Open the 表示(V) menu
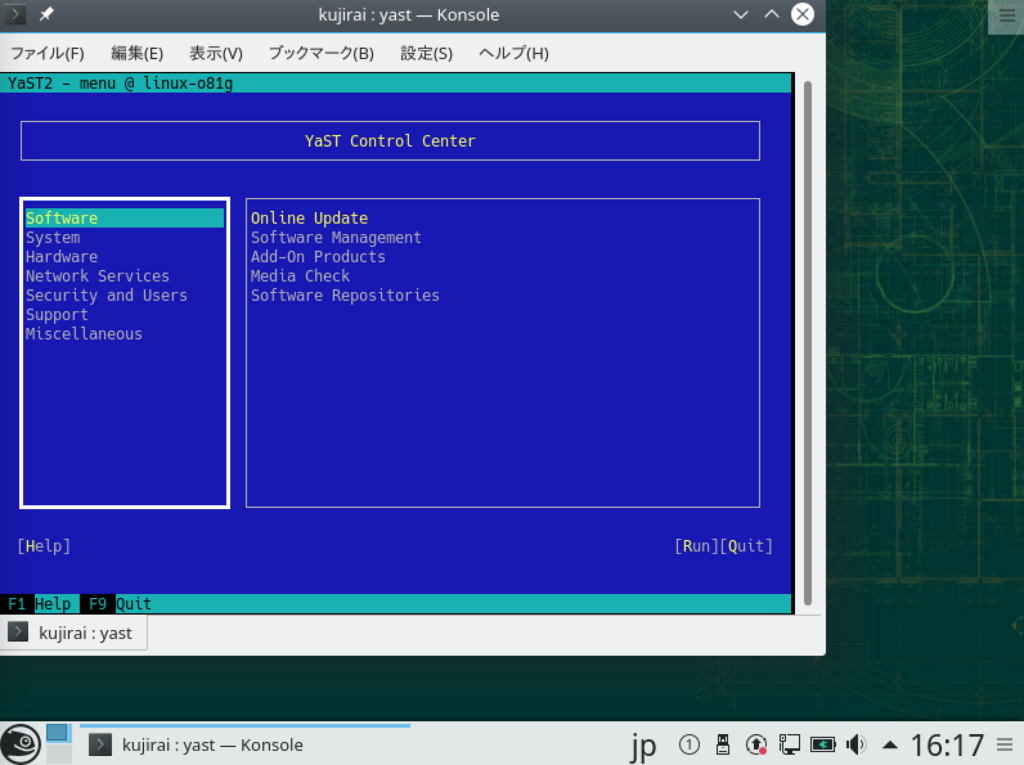This screenshot has width=1024, height=765. 216,53
